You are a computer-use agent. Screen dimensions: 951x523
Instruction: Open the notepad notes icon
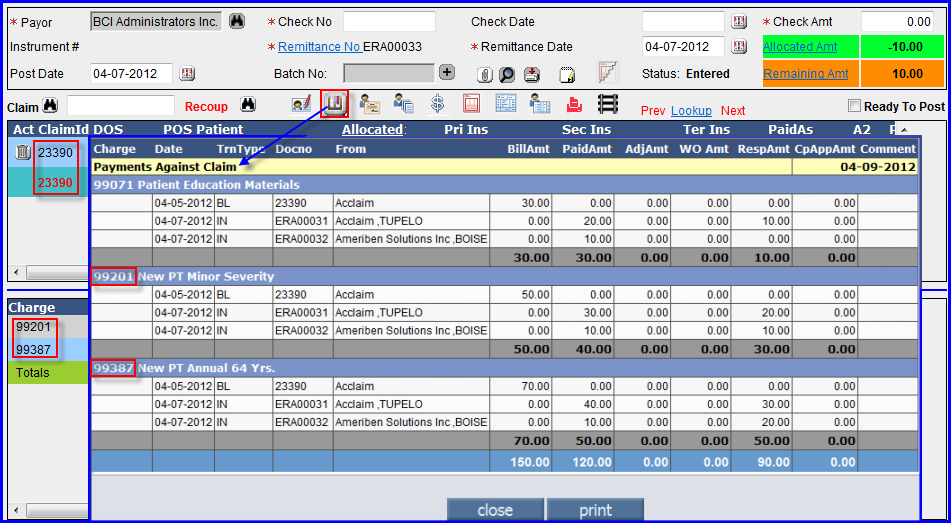[567, 75]
